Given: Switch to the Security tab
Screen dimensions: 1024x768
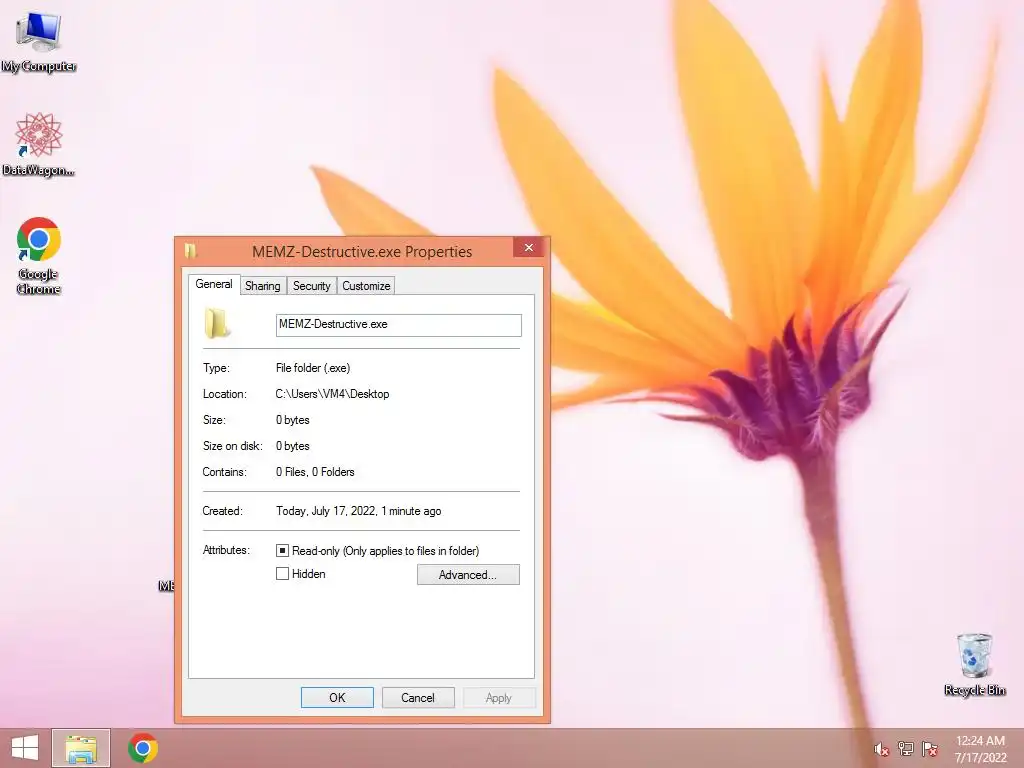Looking at the screenshot, I should [312, 285].
